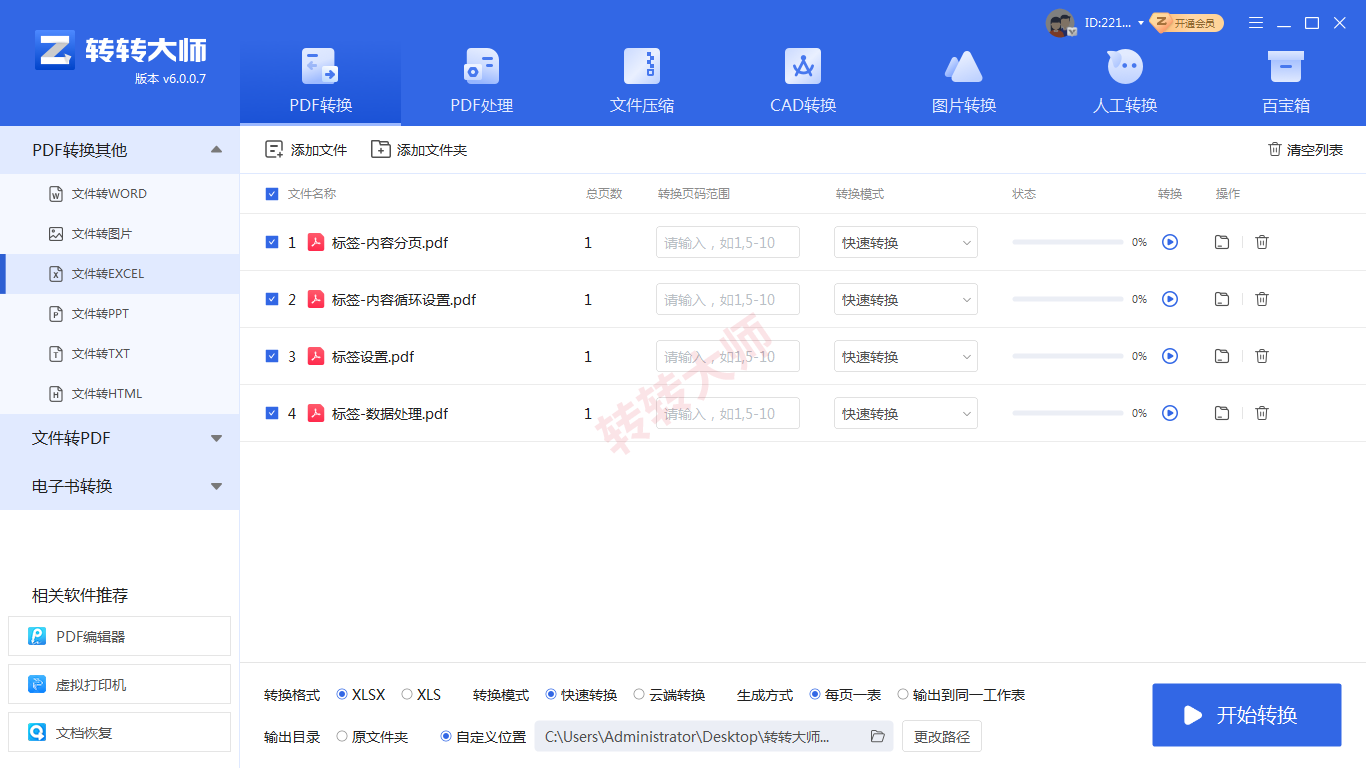This screenshot has width=1366, height=768.
Task: Start conversion for 标签-内容循环设置.pdf row
Action: (x=1170, y=299)
